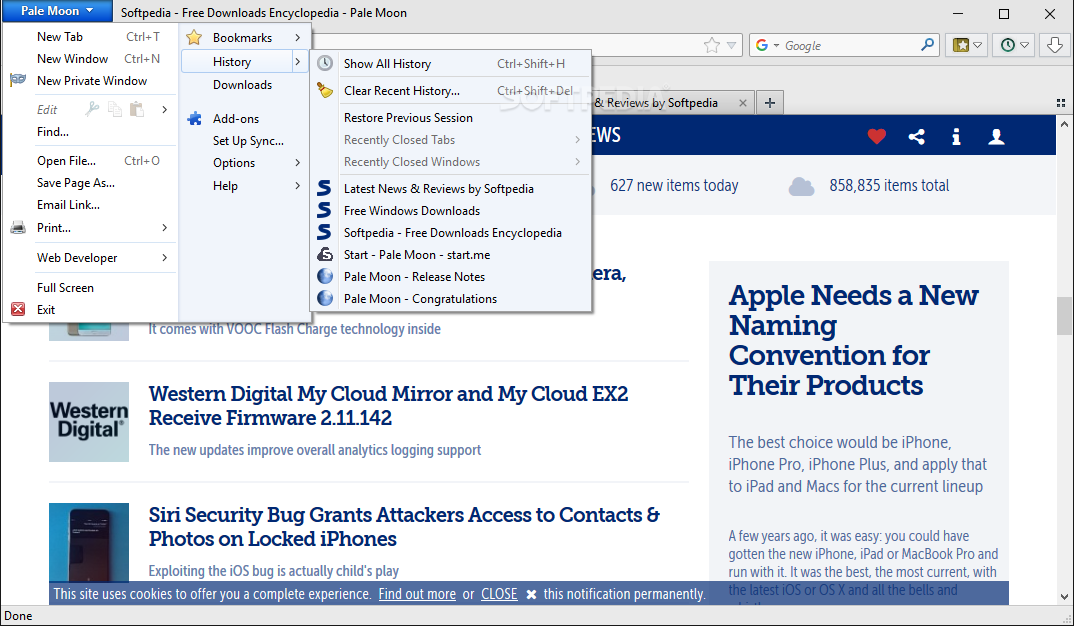Click globe icon for Pale Moon Congratulations
This screenshot has width=1074, height=626.
pyautogui.click(x=325, y=299)
